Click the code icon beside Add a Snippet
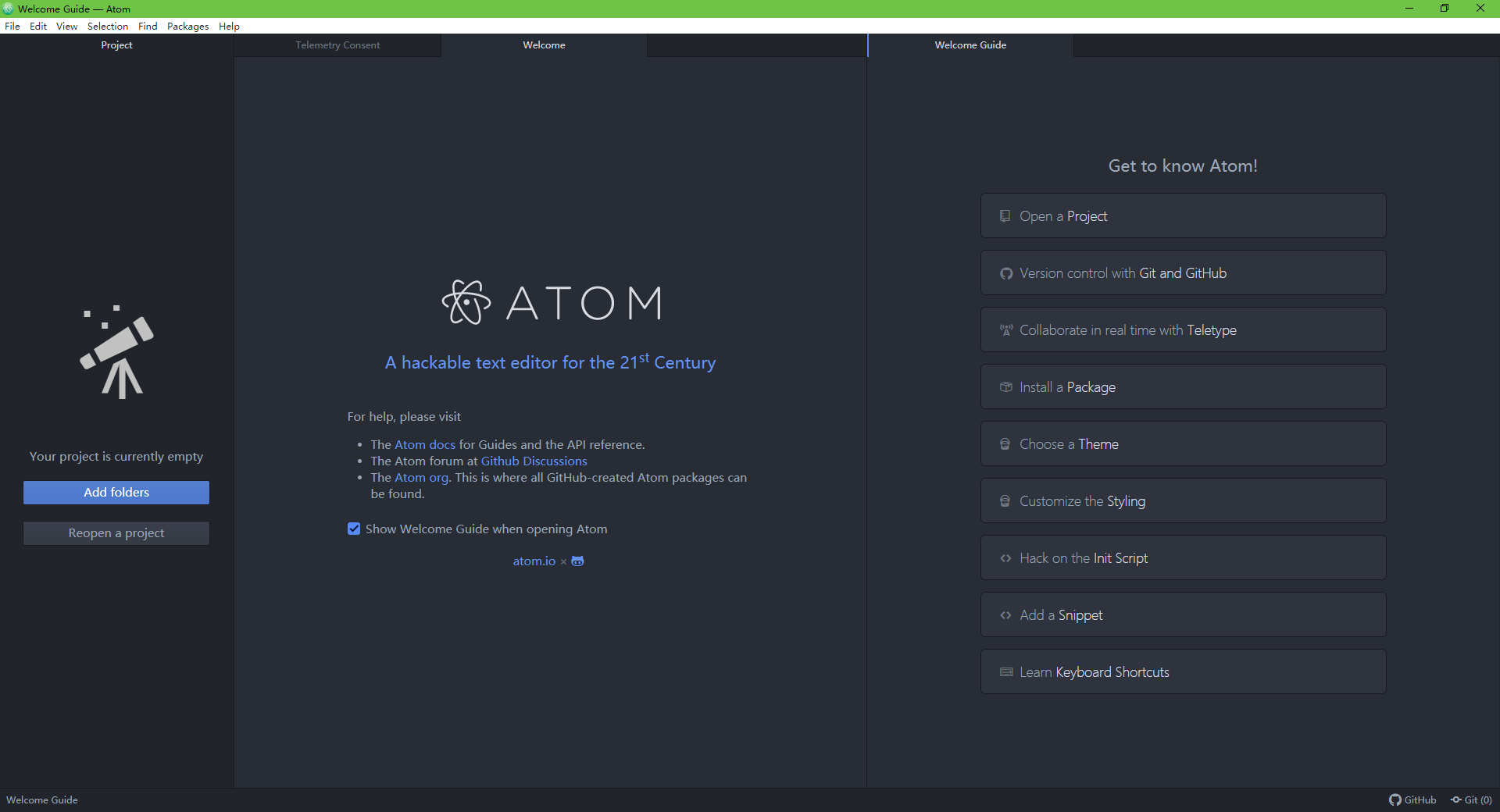 point(1006,615)
